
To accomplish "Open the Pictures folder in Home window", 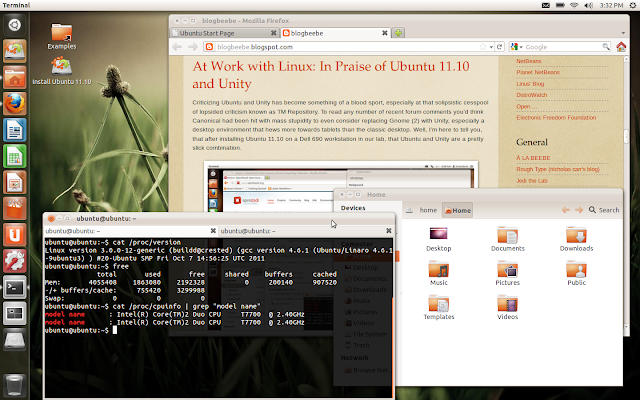I will click(x=507, y=274).
